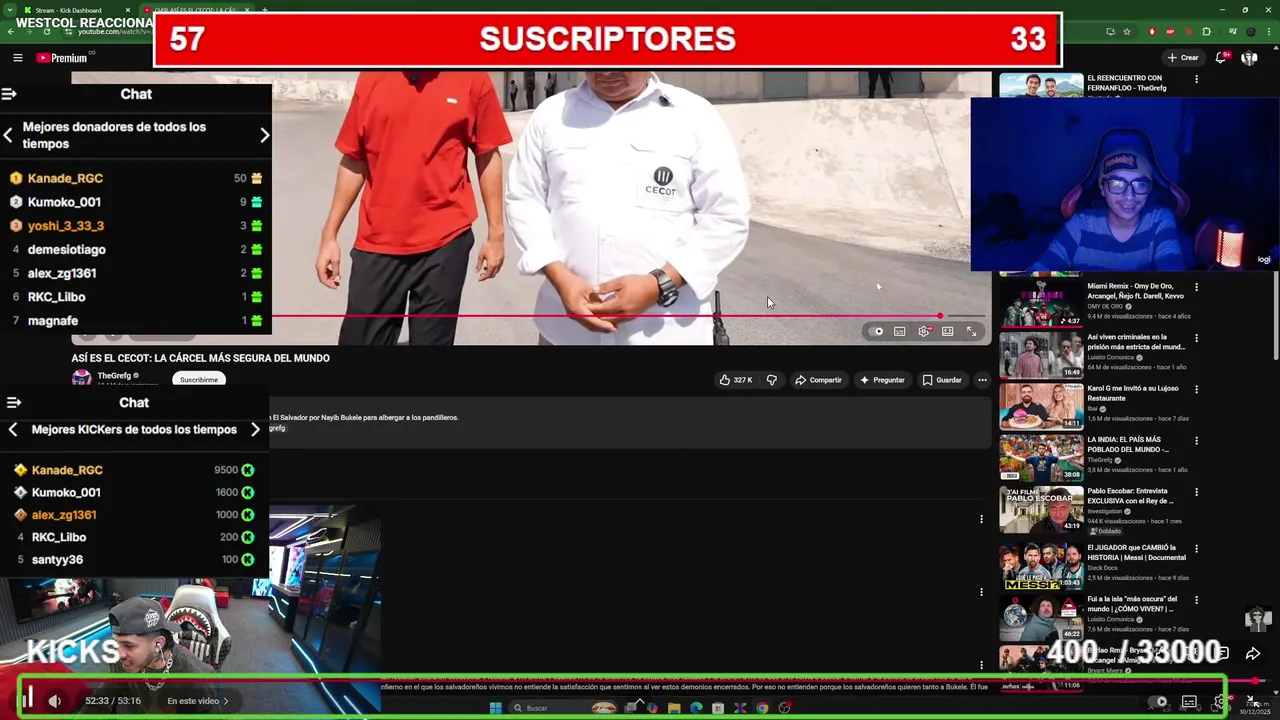Select donor Kumoko_001 in the donors list
This screenshot has width=1280, height=720.
135,202
